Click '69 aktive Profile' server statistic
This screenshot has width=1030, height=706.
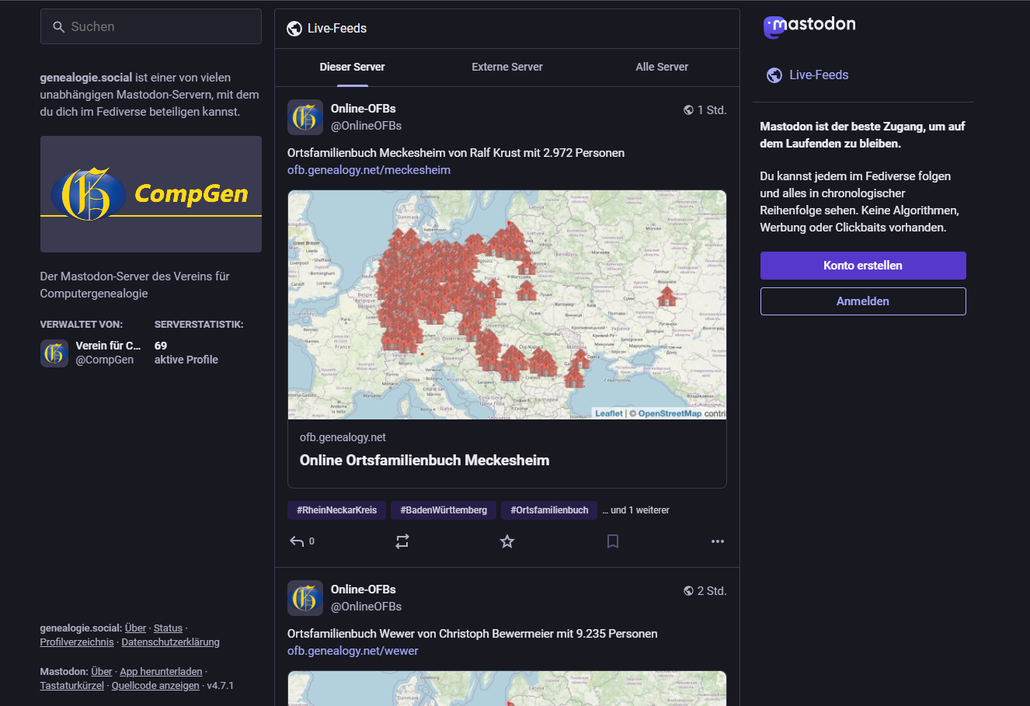pyautogui.click(x=186, y=353)
